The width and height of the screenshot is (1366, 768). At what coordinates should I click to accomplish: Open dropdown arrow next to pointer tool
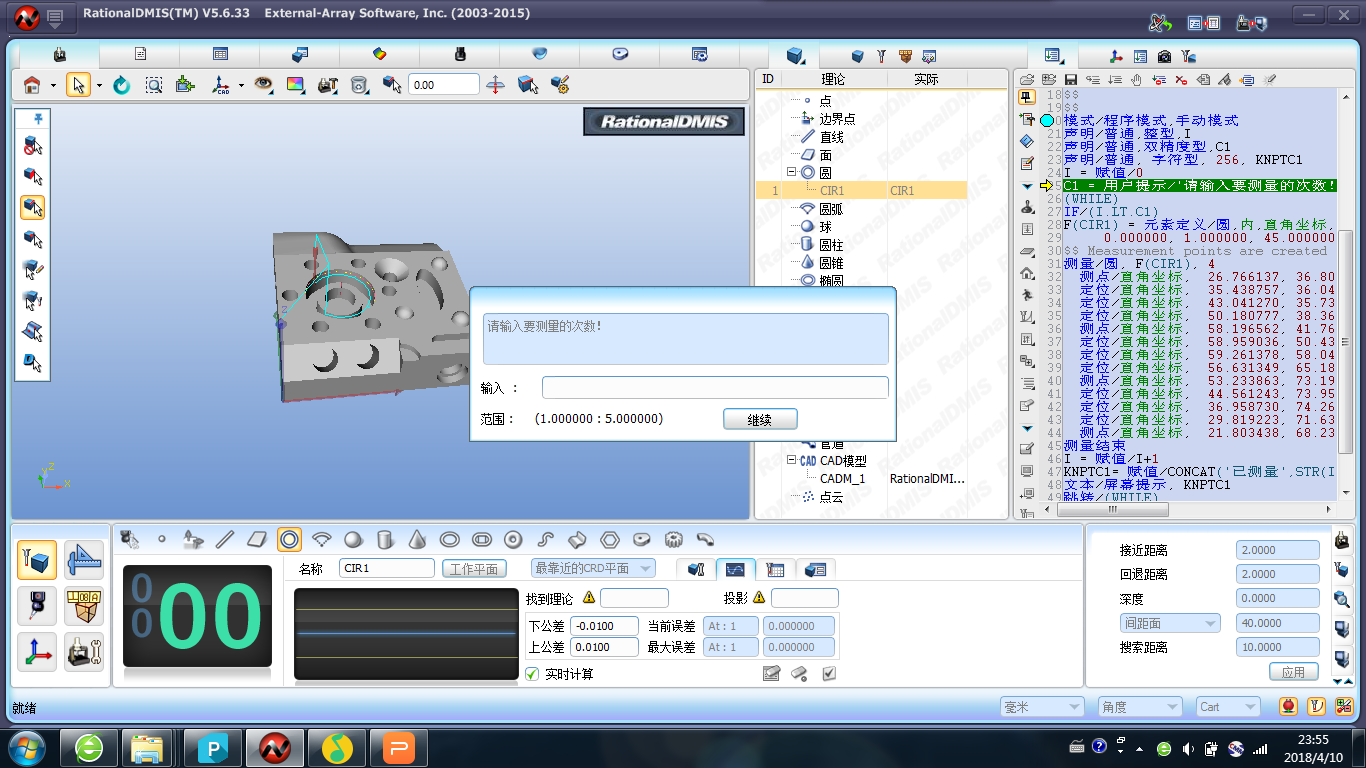(99, 86)
